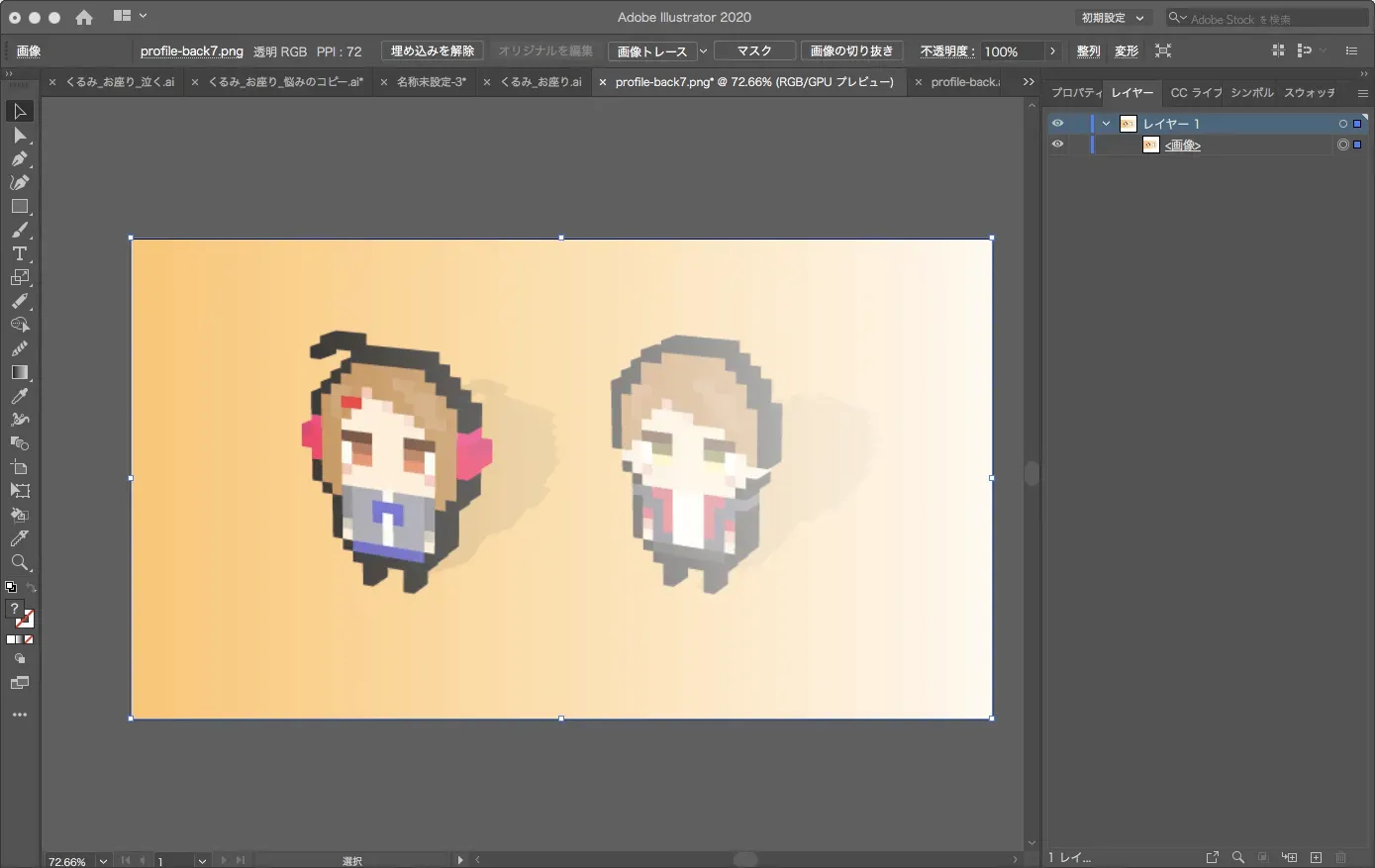Show hidden document tabs chevron

[1029, 82]
